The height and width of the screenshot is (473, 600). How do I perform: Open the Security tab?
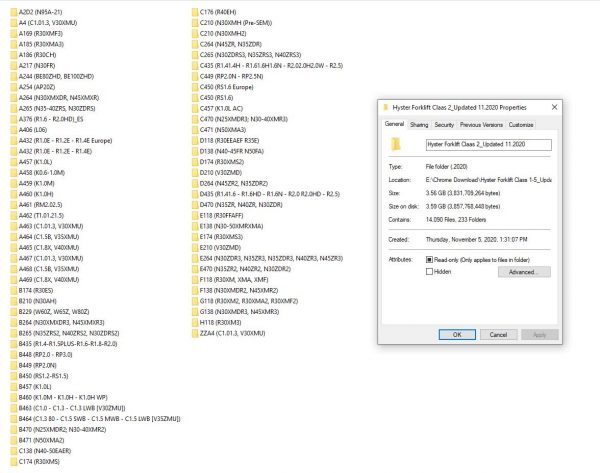444,125
